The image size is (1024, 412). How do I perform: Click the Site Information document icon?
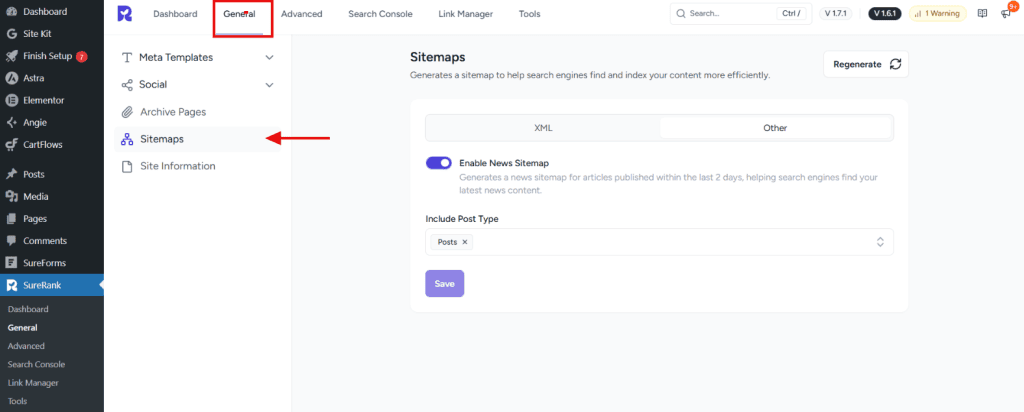pos(127,166)
